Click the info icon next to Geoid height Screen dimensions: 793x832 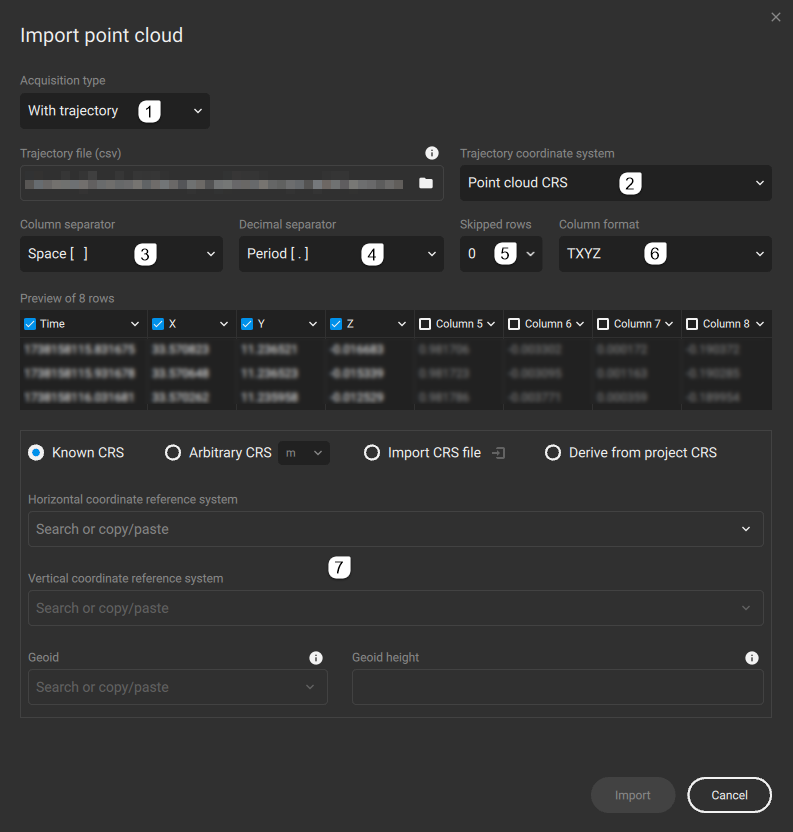coord(751,657)
